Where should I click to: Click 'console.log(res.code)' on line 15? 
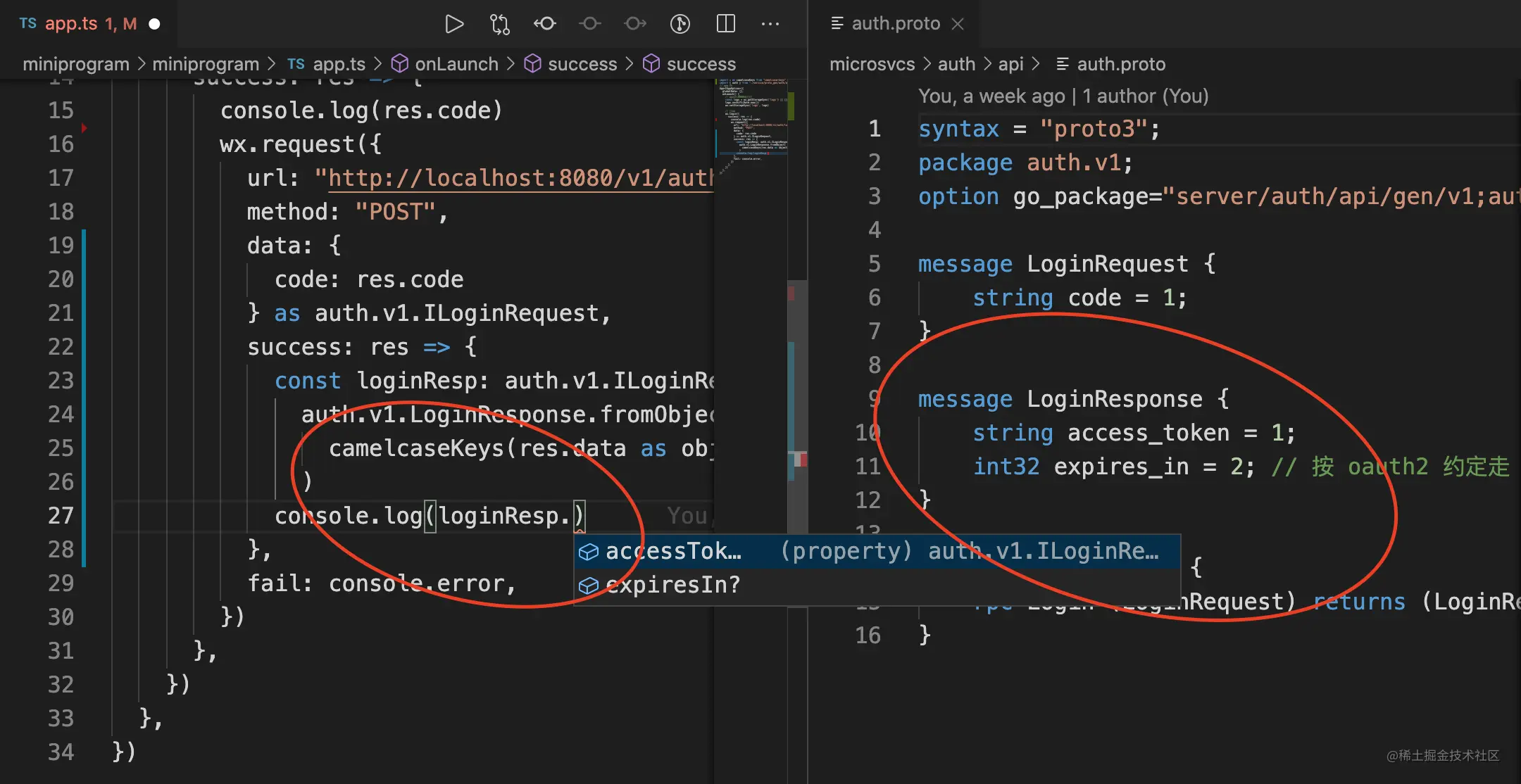361,110
